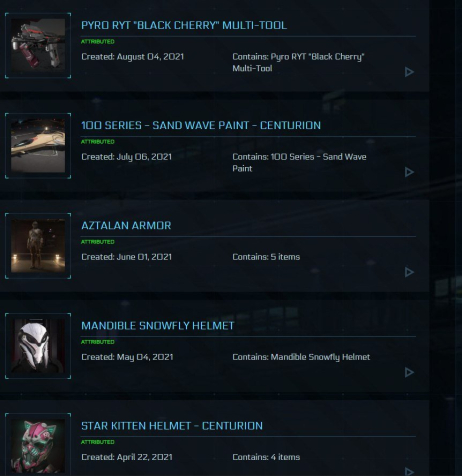Open the Mandible Snowfly Helmet thumbnail
462x476 pixels.
point(38,346)
